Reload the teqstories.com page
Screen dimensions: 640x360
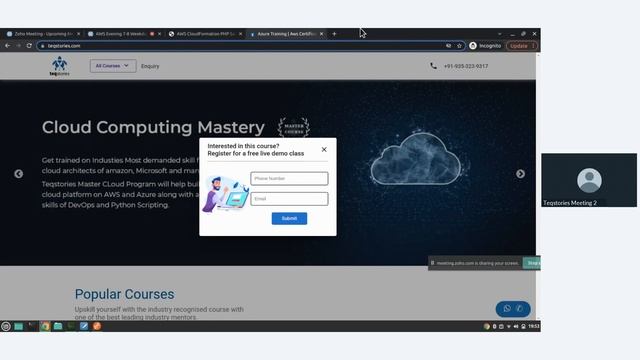[x=29, y=46]
